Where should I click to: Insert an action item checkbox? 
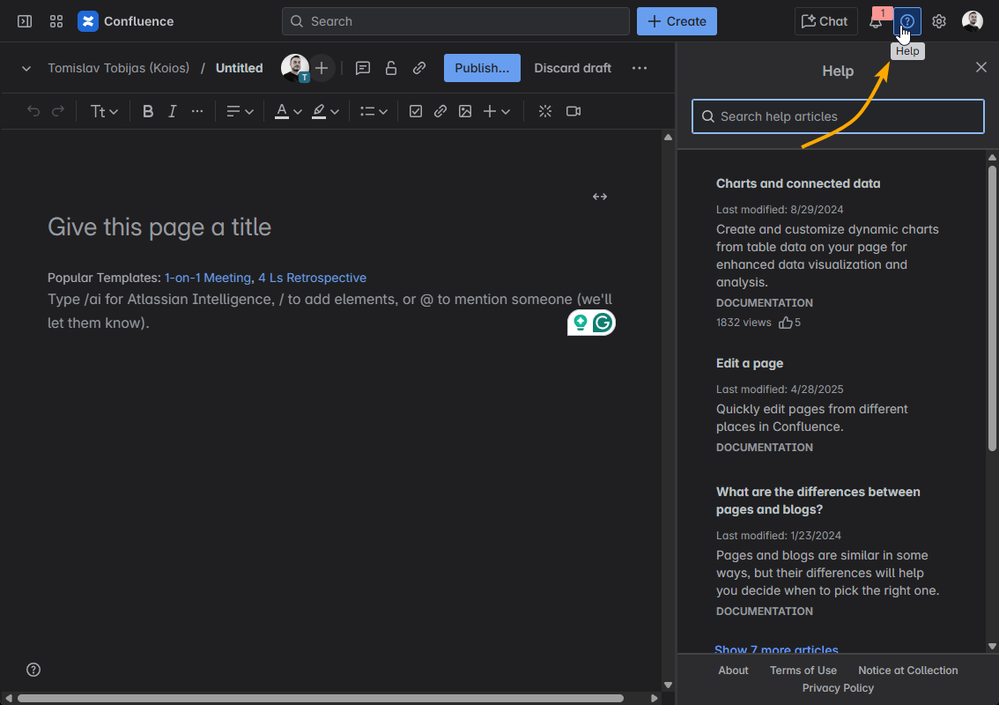(x=415, y=111)
